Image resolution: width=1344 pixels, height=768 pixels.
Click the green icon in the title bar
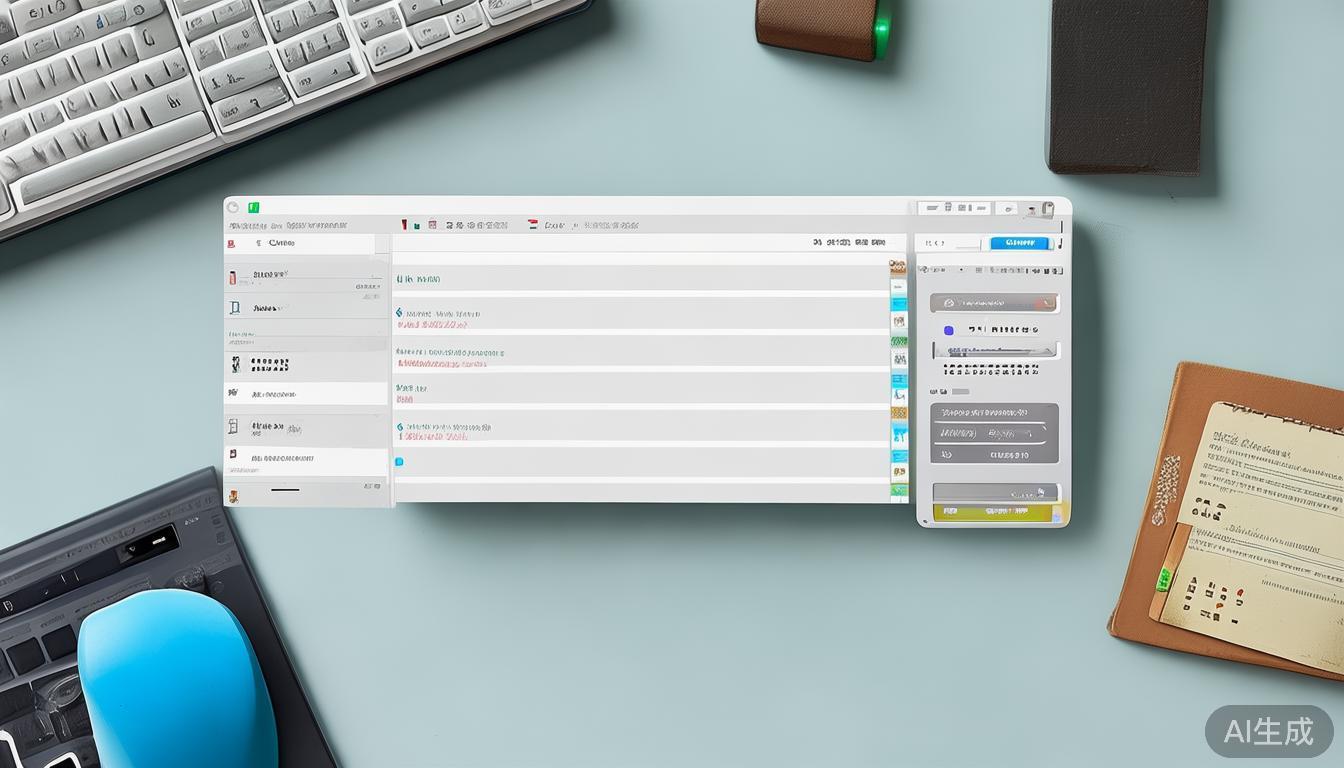254,207
